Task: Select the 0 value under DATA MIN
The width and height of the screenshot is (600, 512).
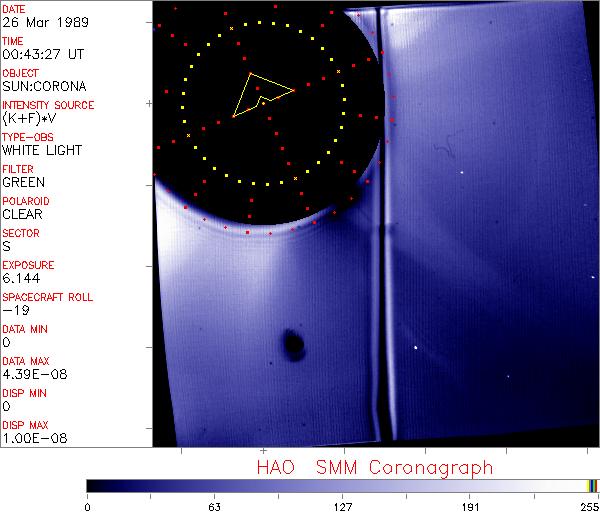Action: (7, 342)
